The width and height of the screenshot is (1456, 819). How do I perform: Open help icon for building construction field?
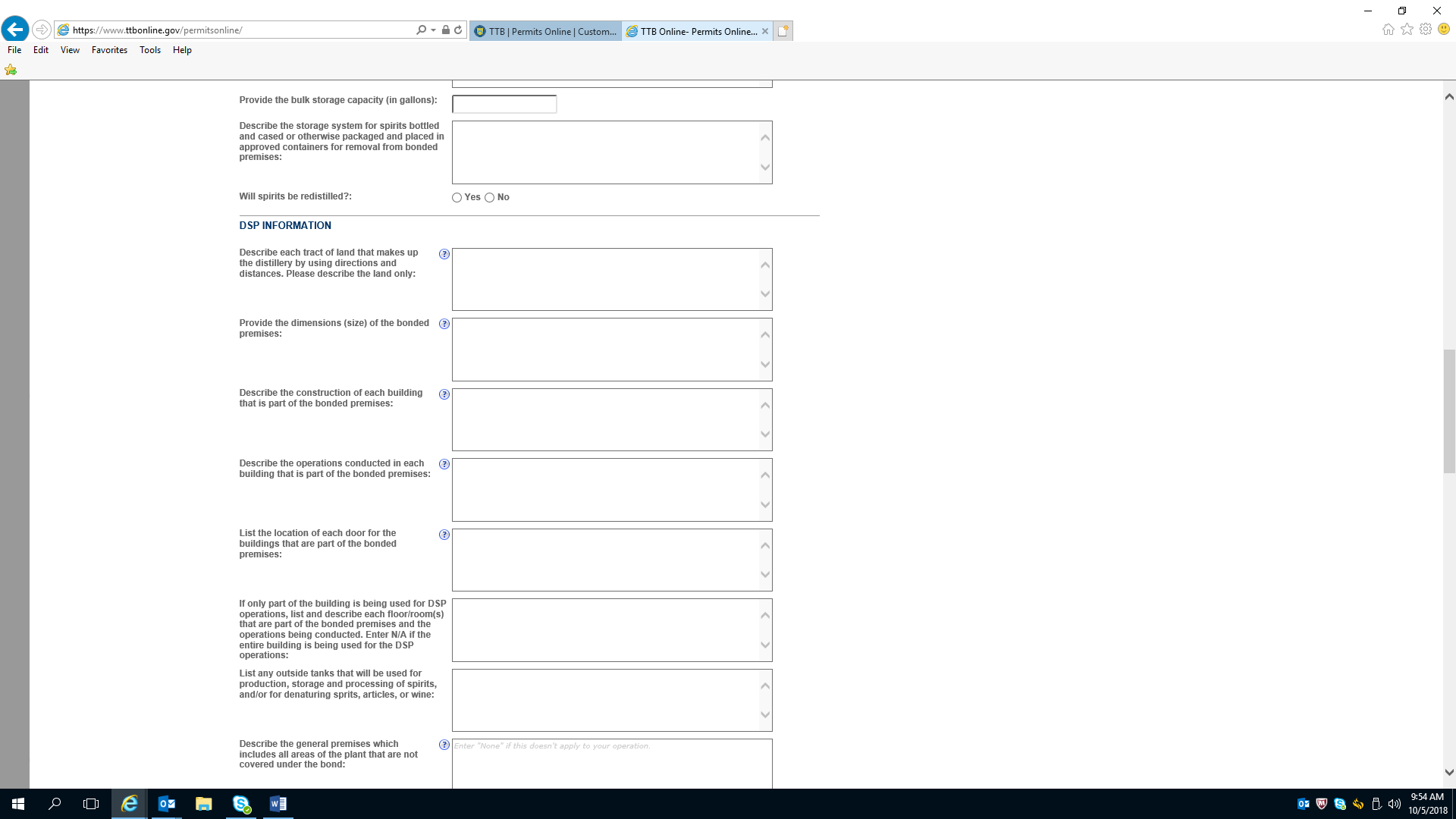coord(444,394)
